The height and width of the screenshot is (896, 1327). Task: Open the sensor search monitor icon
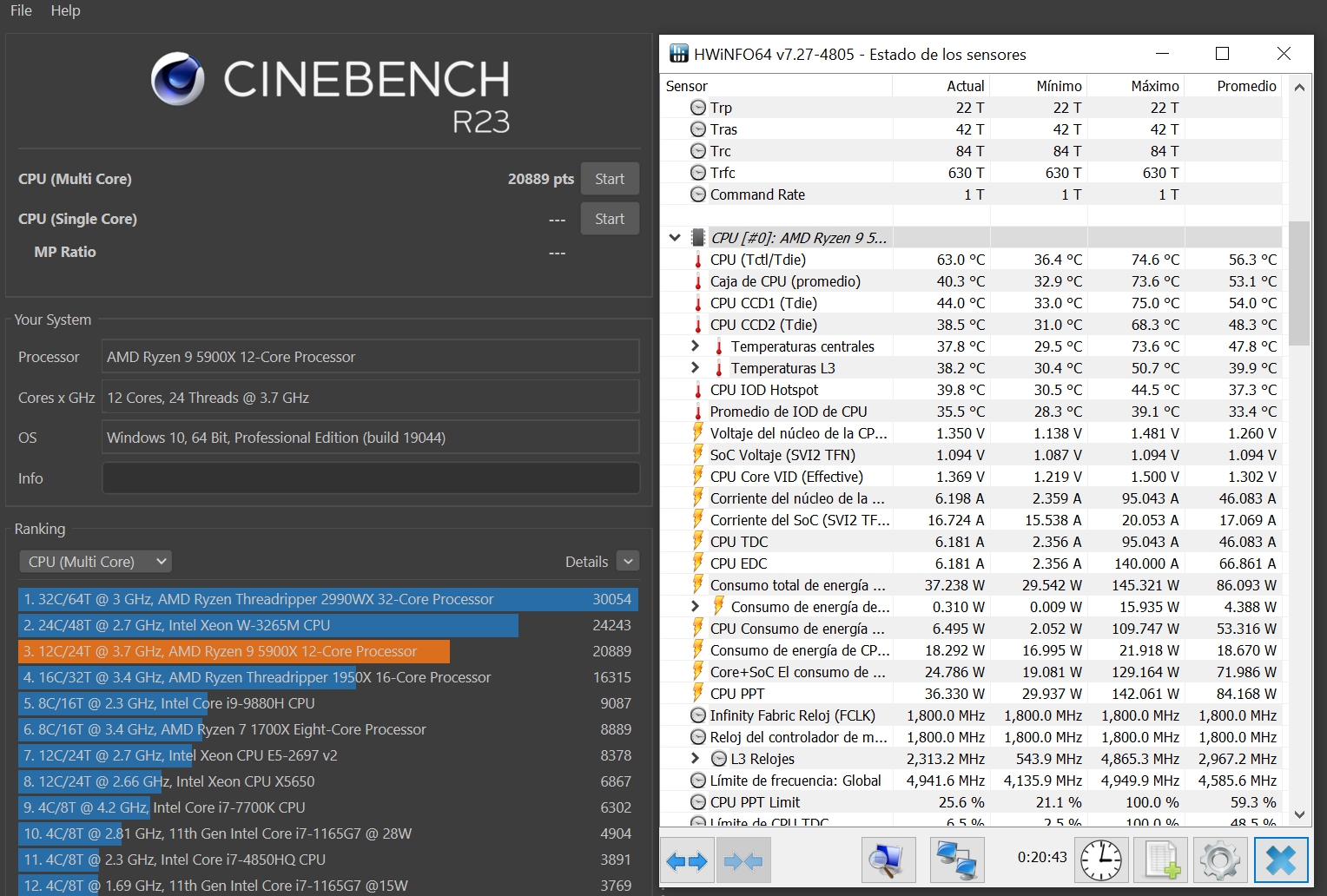pos(888,860)
